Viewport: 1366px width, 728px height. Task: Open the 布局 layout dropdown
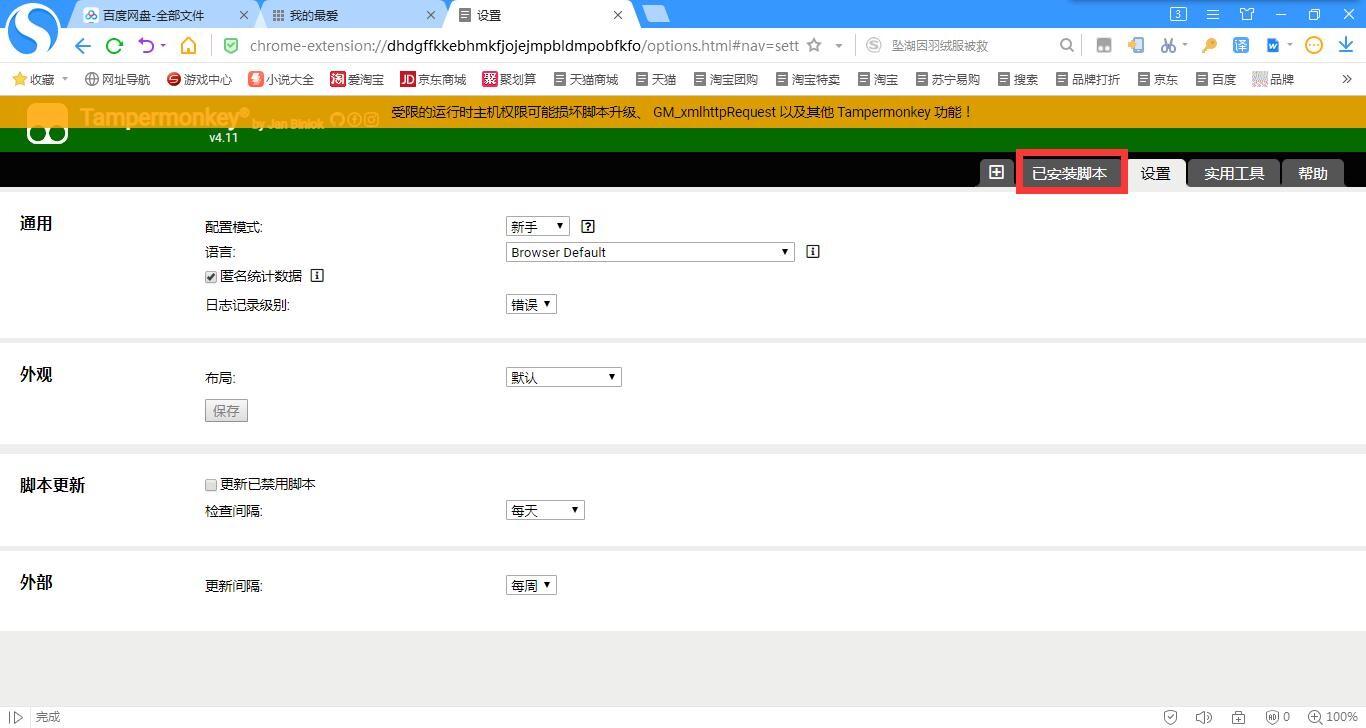click(x=563, y=377)
